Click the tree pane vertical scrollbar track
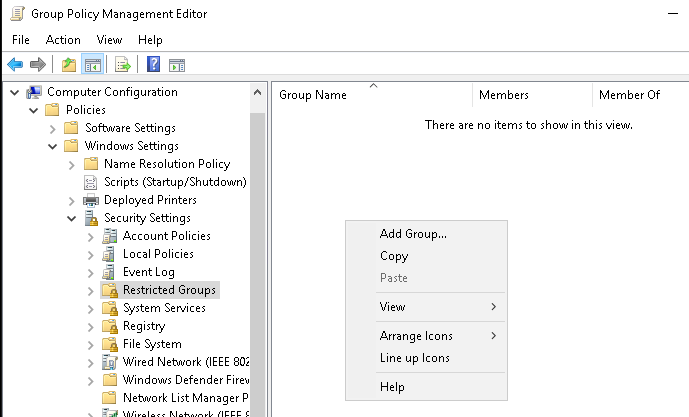 257,264
